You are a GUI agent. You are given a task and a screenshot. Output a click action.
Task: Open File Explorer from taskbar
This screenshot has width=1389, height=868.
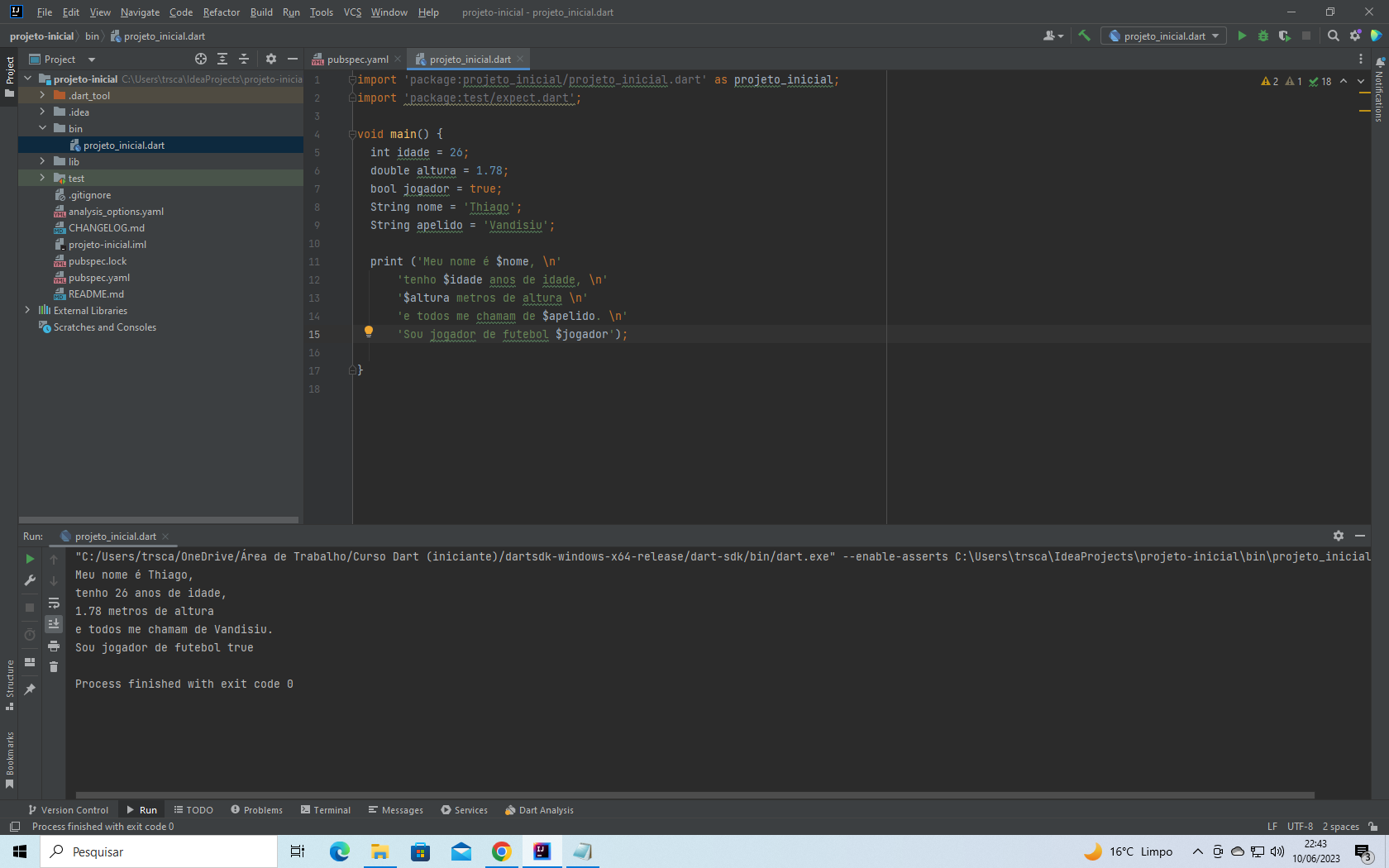(379, 851)
